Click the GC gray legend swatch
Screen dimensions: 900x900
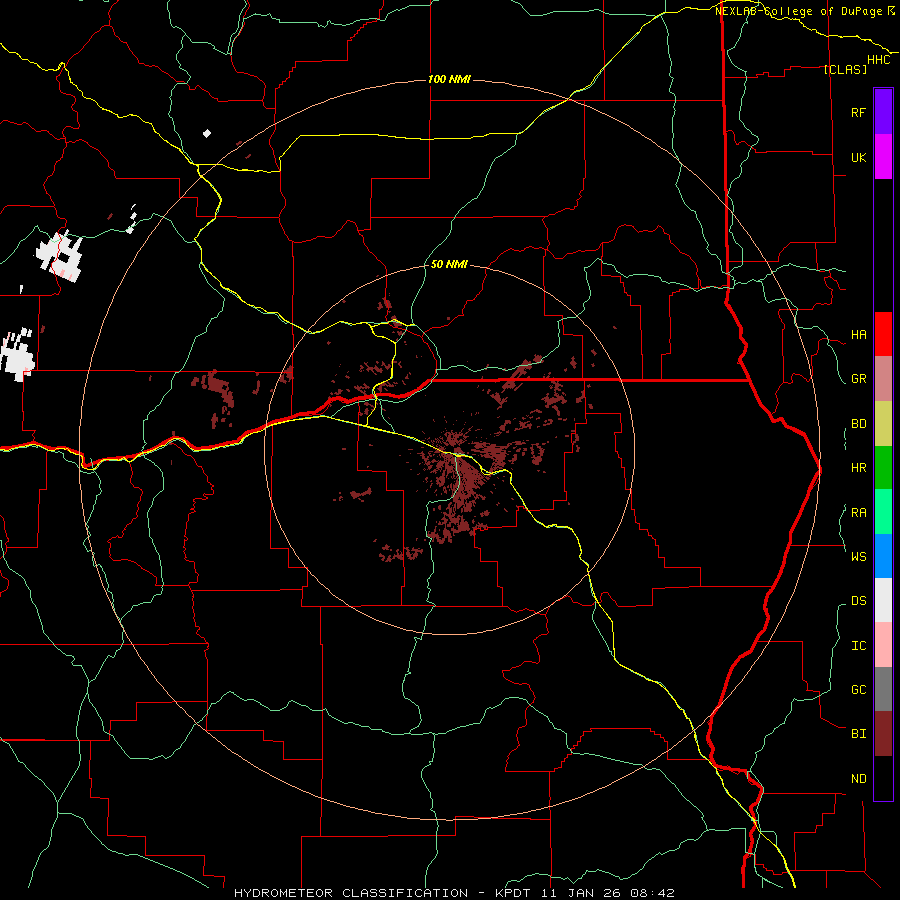coord(883,689)
